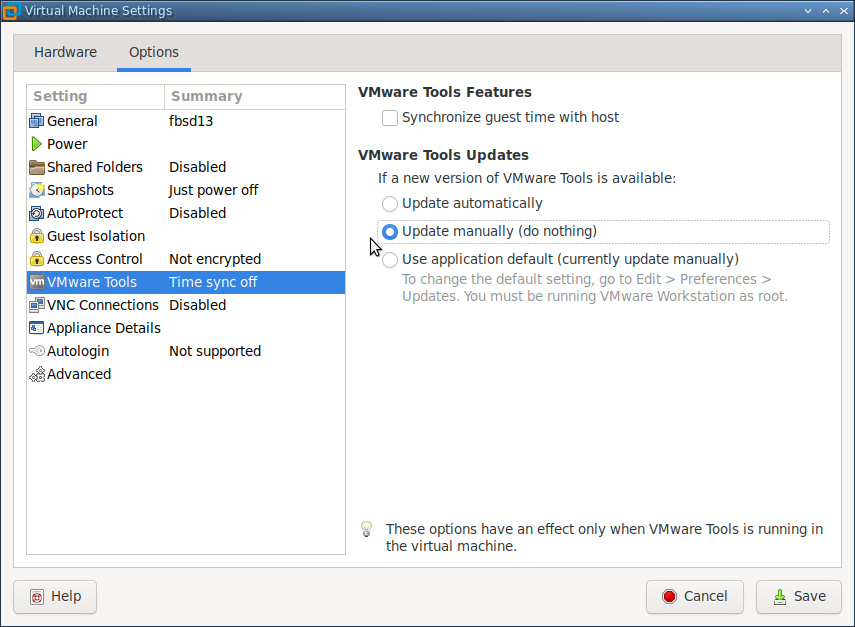The width and height of the screenshot is (855, 627).
Task: Click the Cancel button
Action: [695, 597]
